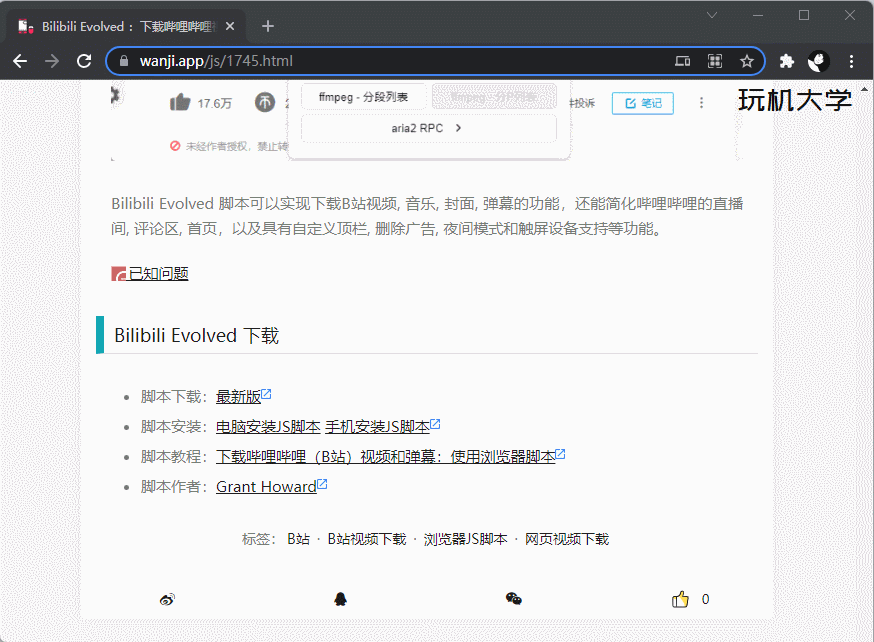Select the Bilibili Evolved tab

coord(126,26)
